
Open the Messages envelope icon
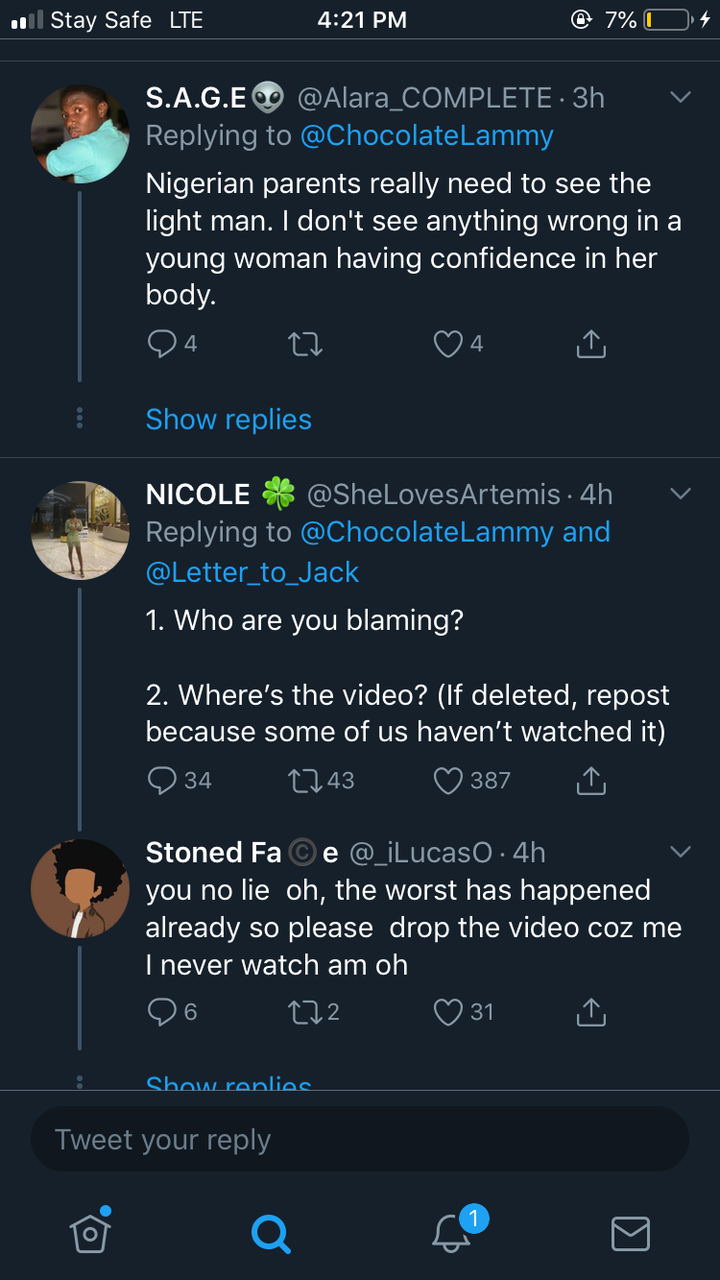630,1233
